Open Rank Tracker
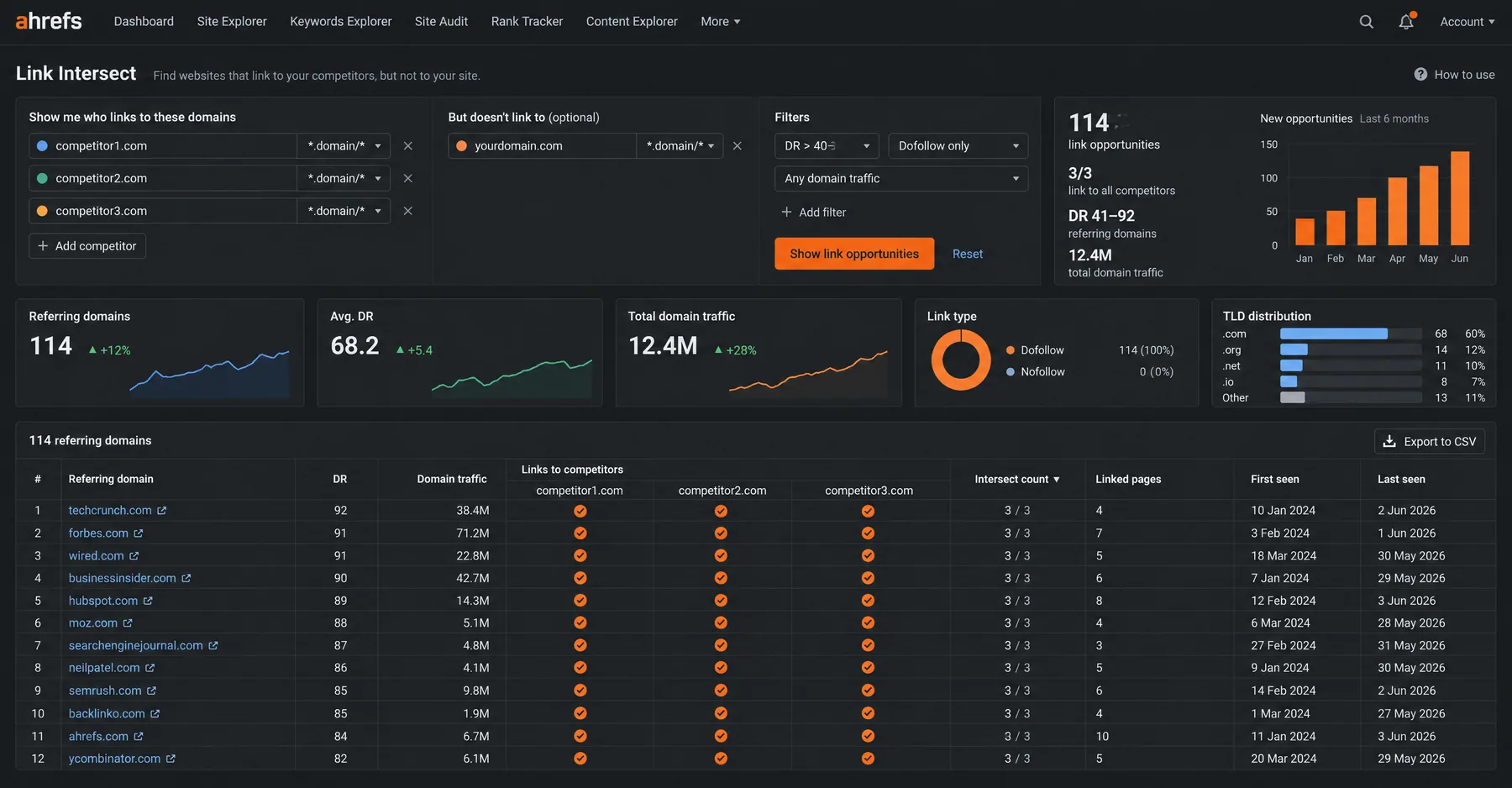 pos(527,22)
